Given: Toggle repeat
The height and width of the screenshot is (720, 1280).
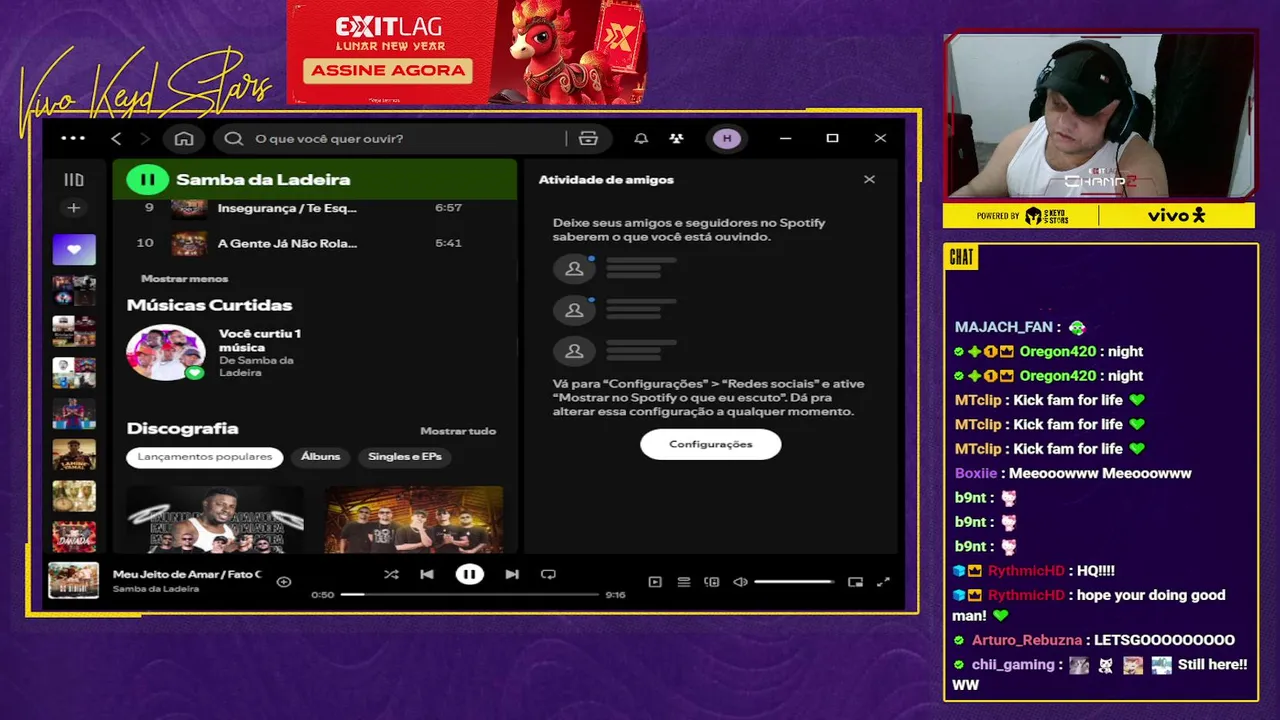Looking at the screenshot, I should pos(548,574).
